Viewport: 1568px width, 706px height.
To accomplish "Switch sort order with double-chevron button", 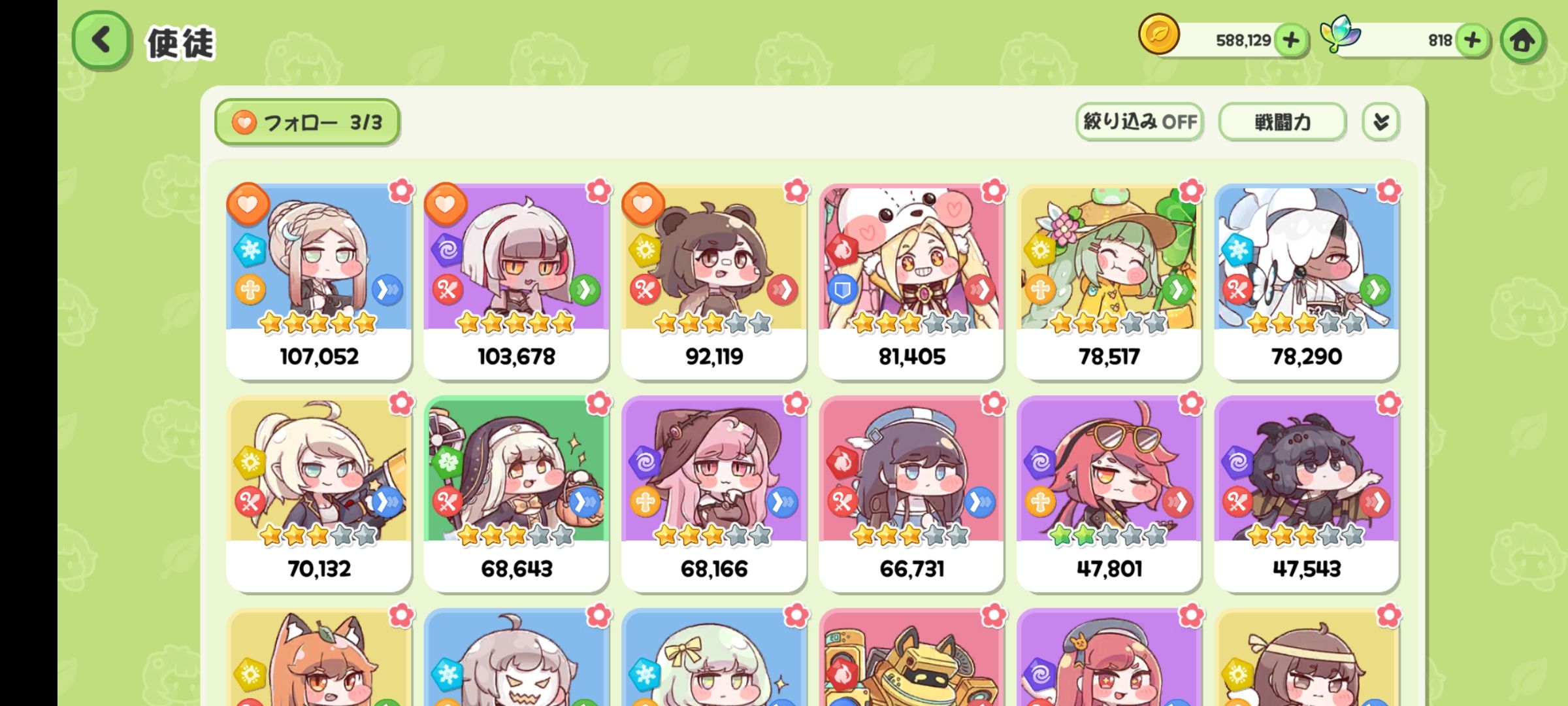I will pyautogui.click(x=1380, y=122).
